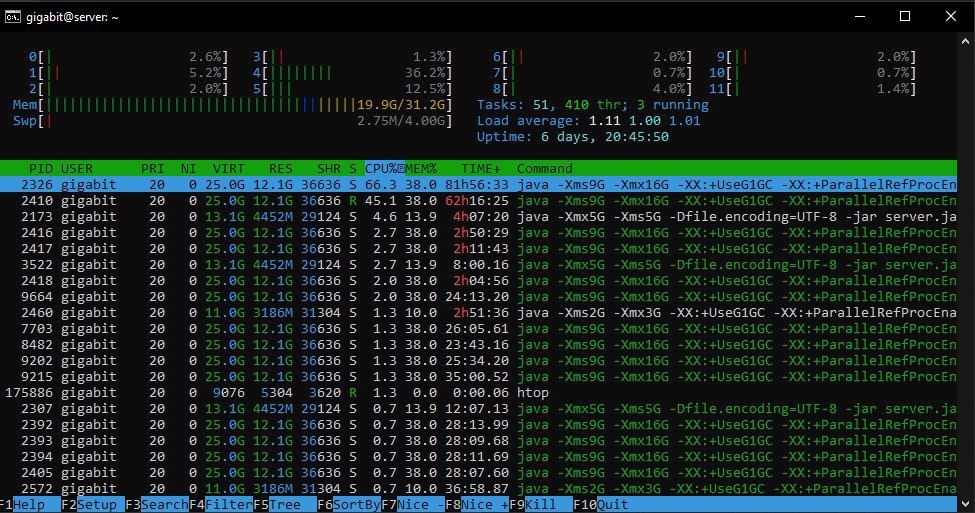This screenshot has width=975, height=513.
Task: Select the process row with PID 2173
Action: tap(478, 216)
